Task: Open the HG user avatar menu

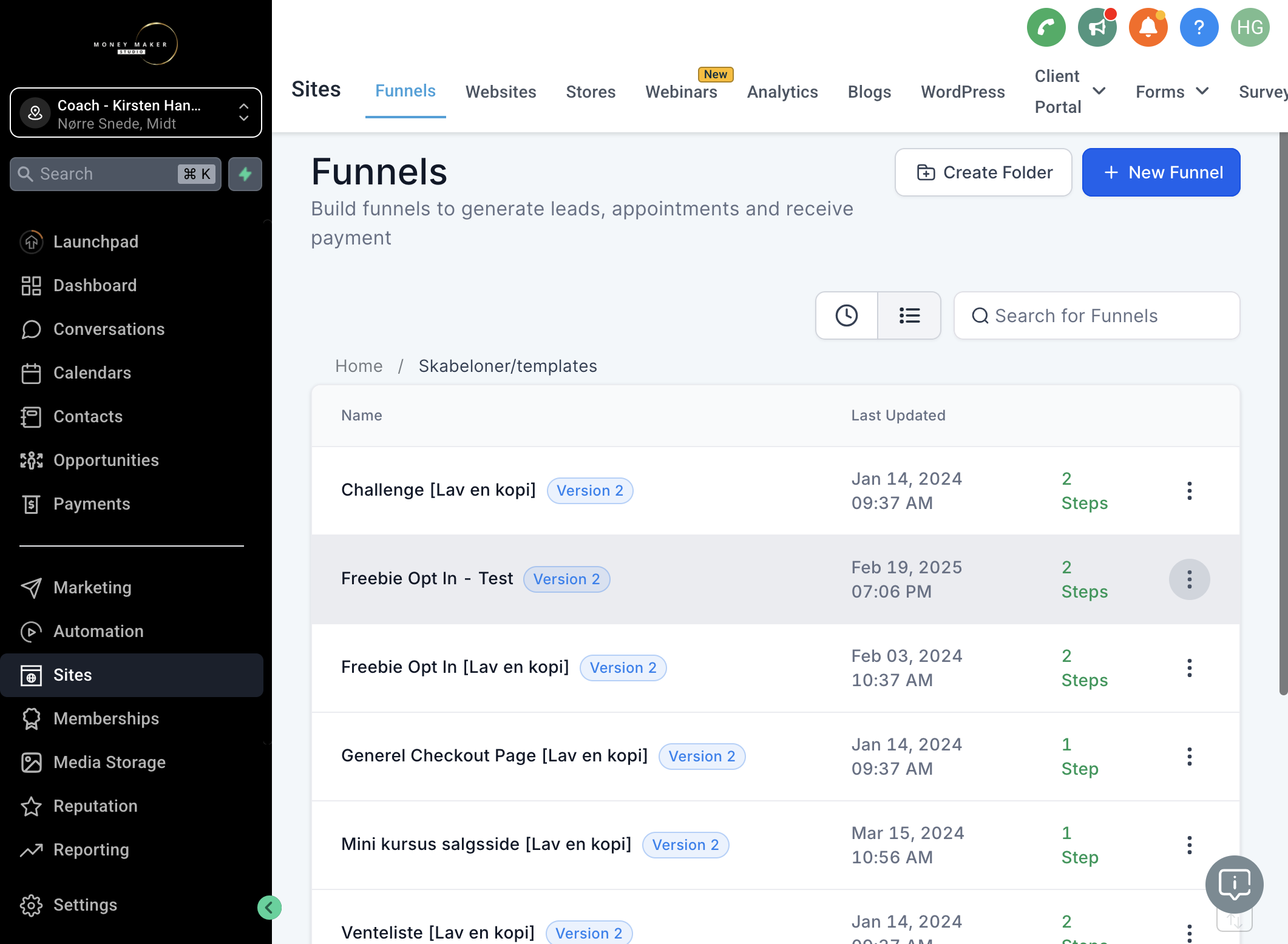Action: click(1250, 27)
